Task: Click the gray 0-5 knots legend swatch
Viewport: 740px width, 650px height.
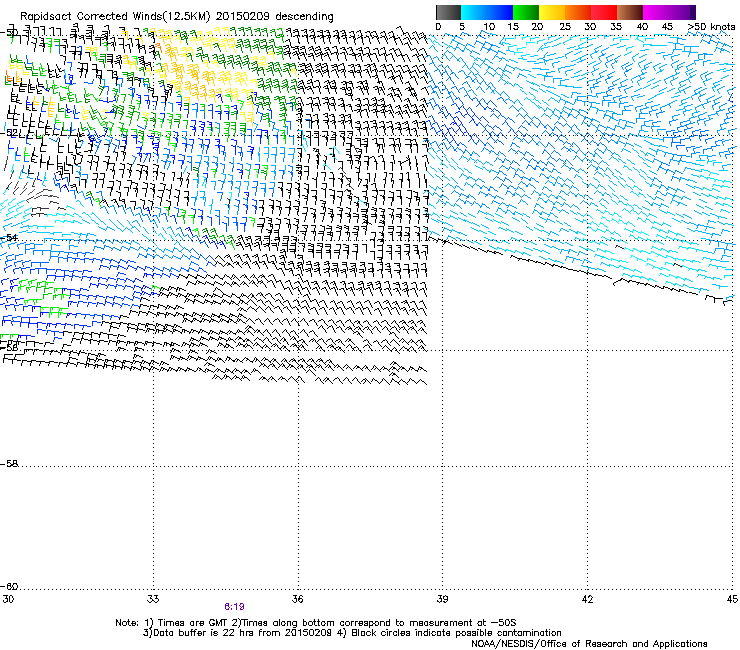Action: click(448, 12)
